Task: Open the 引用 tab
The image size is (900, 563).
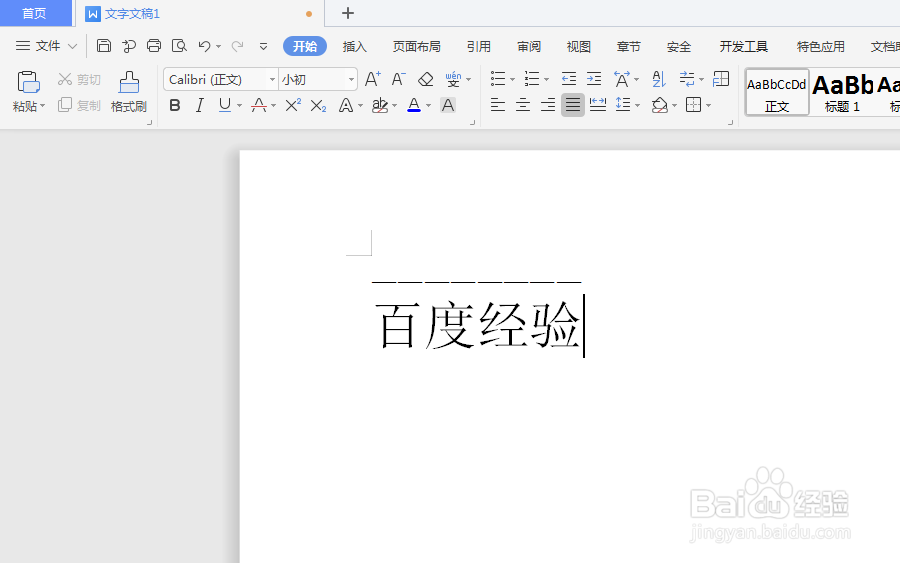Action: 479,46
